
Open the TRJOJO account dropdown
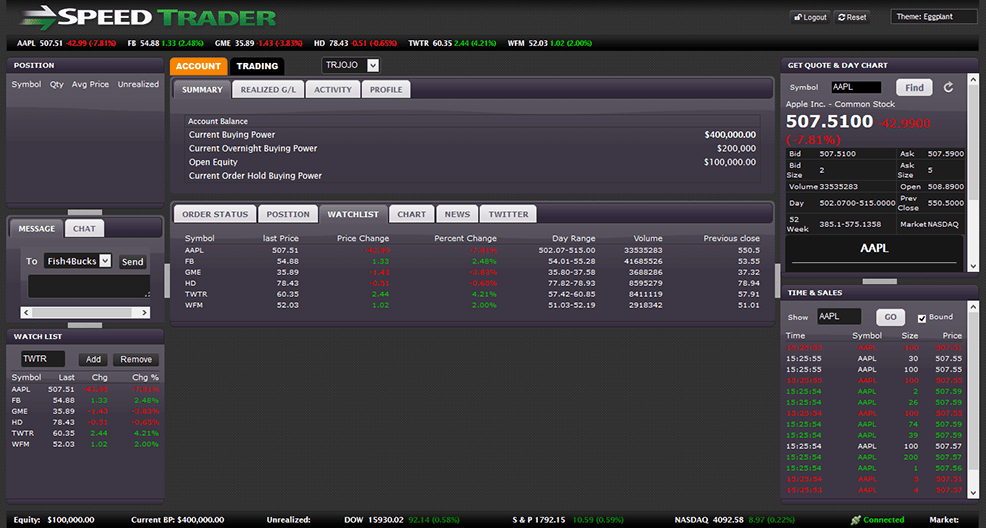tap(351, 65)
